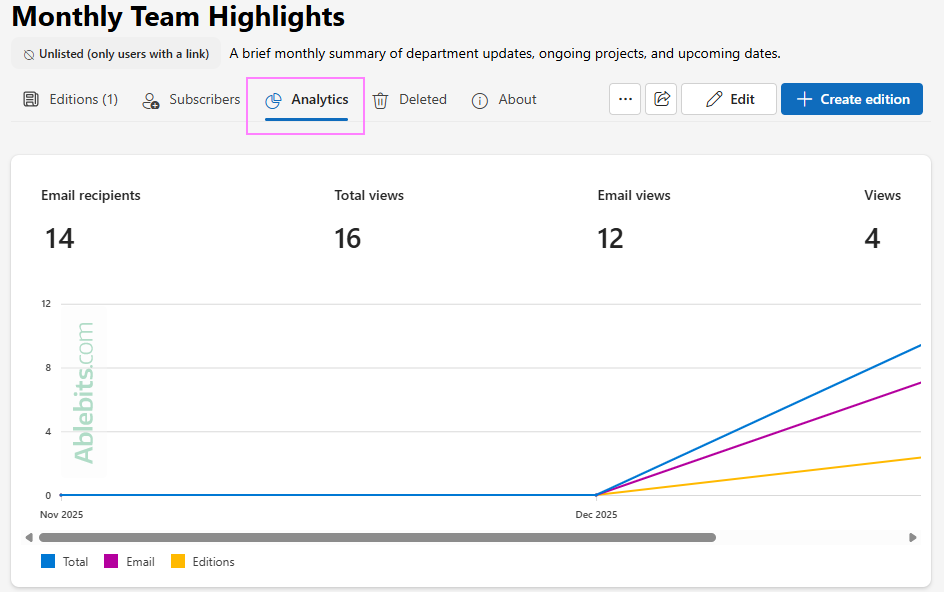Switch to the Subscribers tab

[x=191, y=99]
